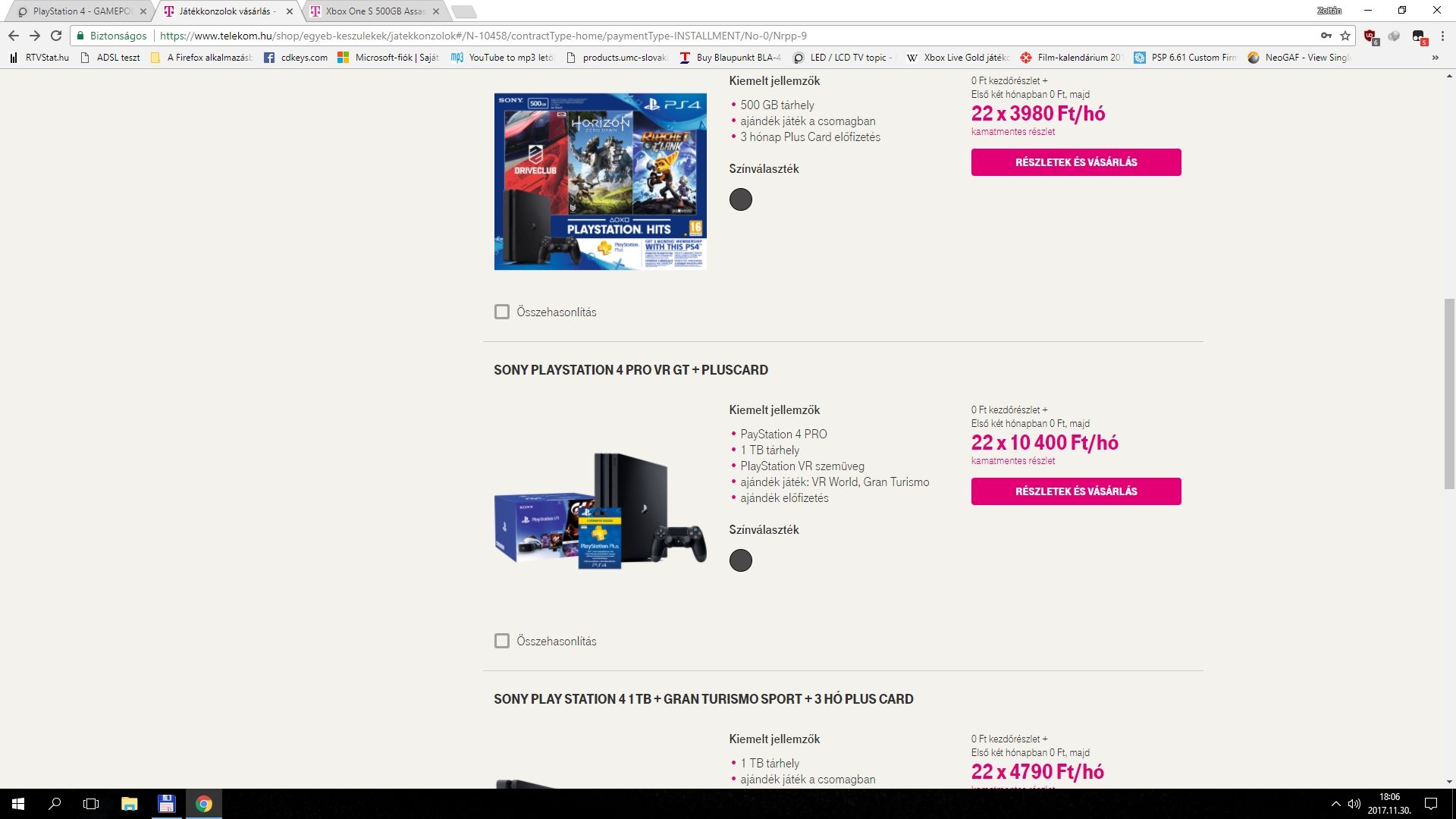
Task: Open Részletek és vásárlás for PS4 Pro VR
Action: tap(1076, 491)
